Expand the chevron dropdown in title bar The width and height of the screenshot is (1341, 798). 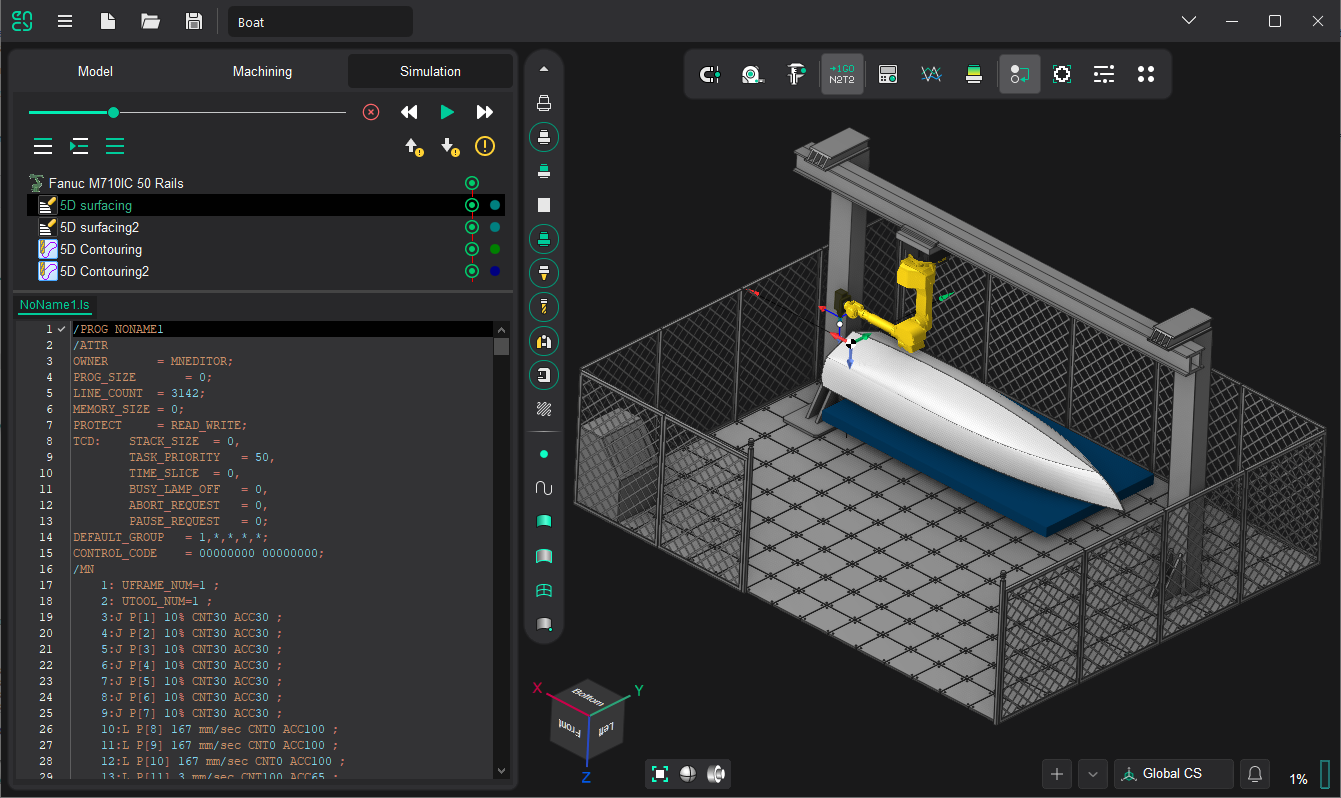click(1188, 21)
